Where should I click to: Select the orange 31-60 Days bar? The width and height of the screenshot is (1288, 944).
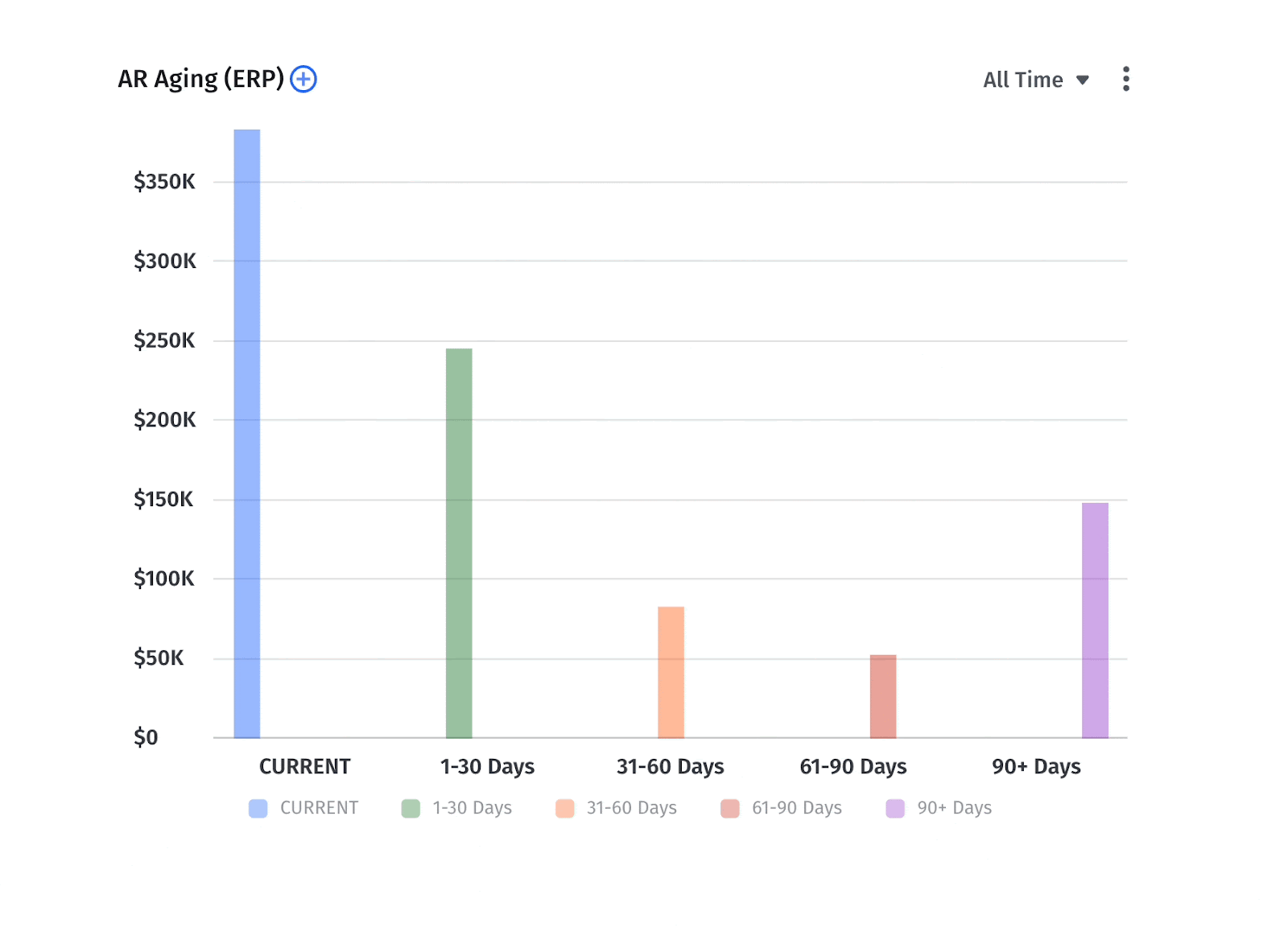[x=671, y=672]
